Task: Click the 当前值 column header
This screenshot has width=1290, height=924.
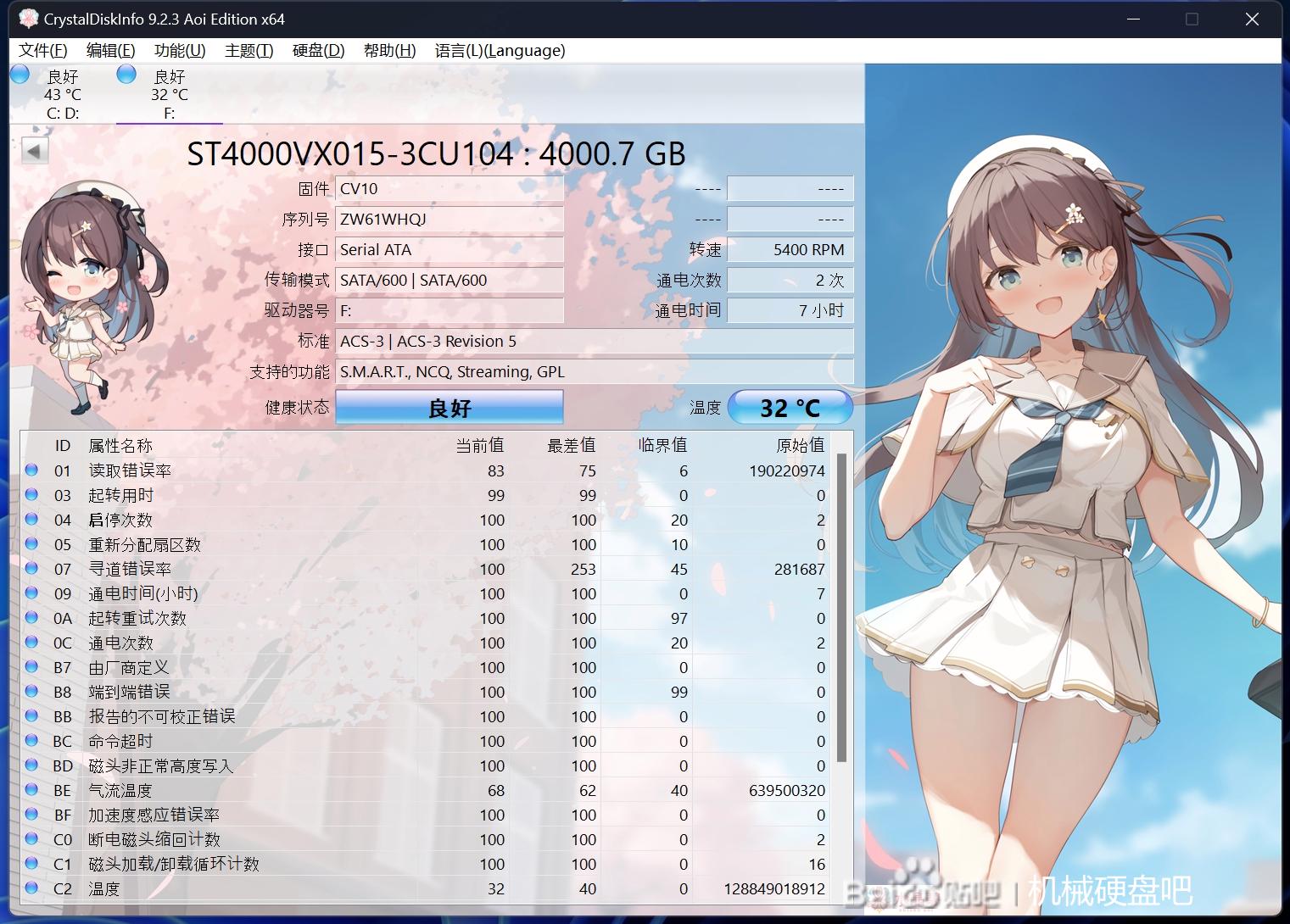Action: (480, 446)
